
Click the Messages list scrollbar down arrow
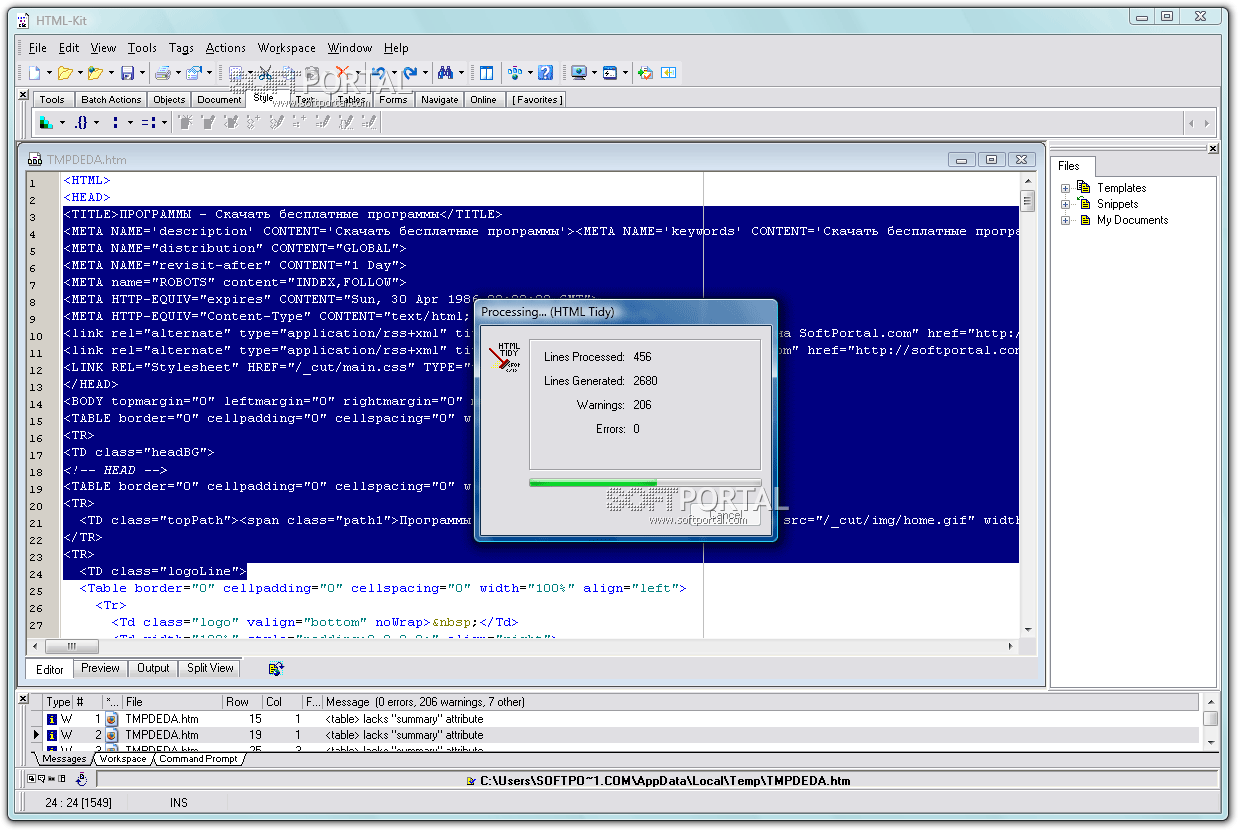[1211, 743]
